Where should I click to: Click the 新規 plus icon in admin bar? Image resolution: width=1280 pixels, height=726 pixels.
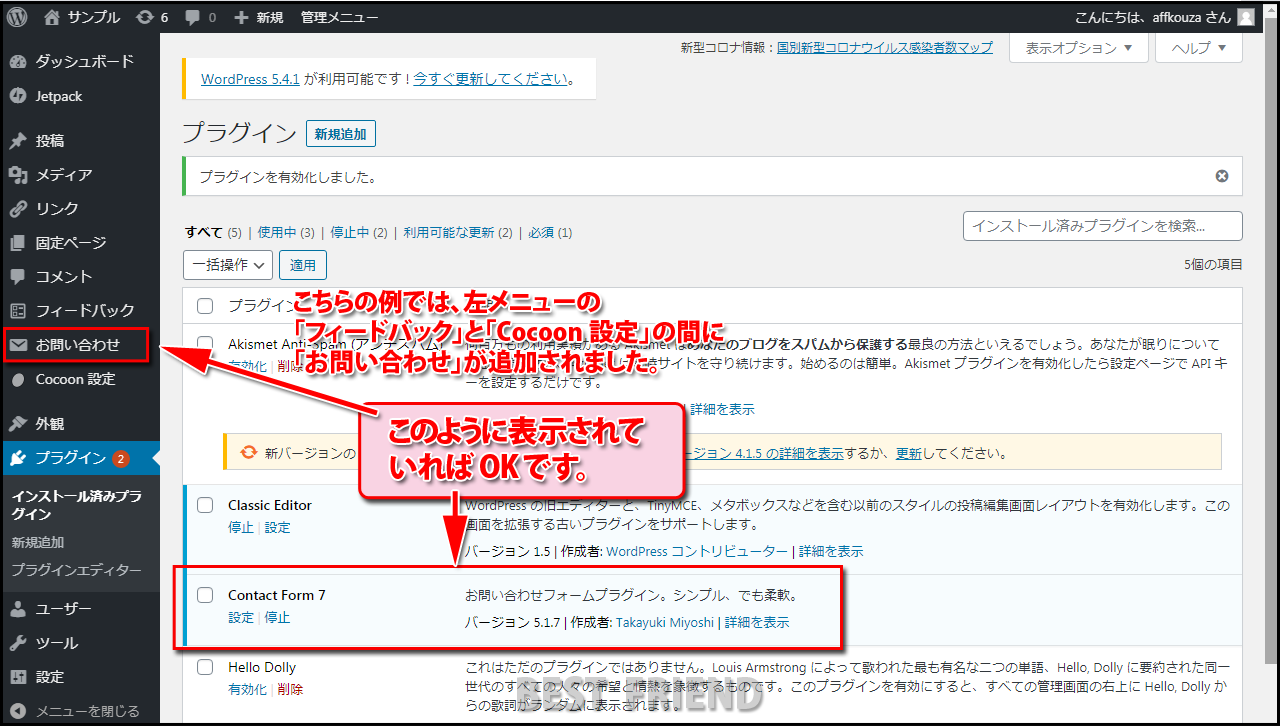tap(240, 17)
